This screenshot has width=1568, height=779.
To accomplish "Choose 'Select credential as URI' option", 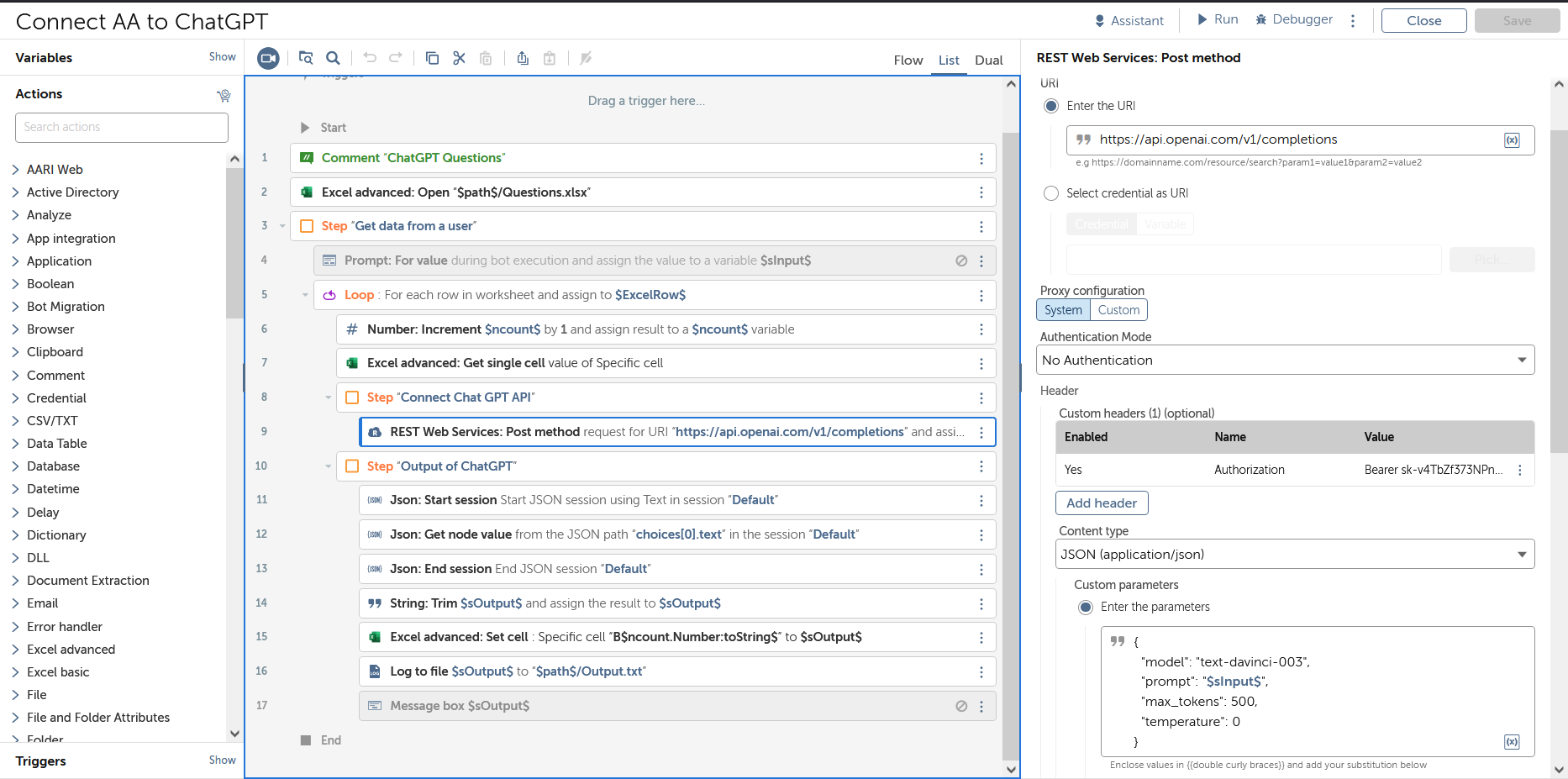I will [x=1051, y=193].
